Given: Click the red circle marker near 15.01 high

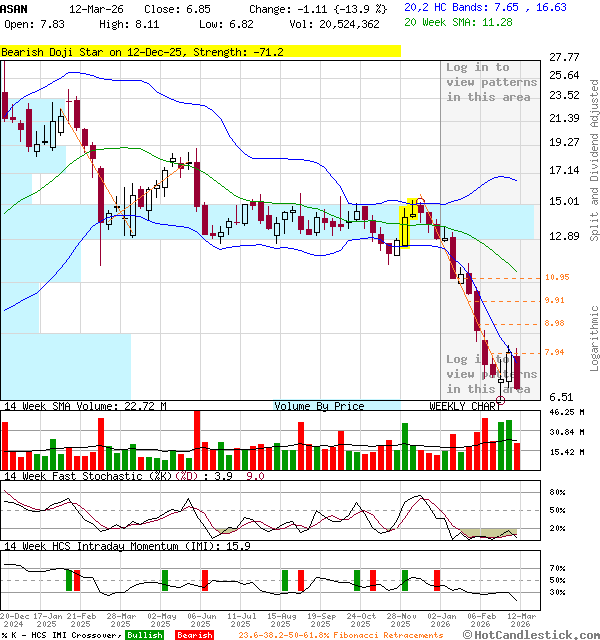Looking at the screenshot, I should [x=421, y=201].
